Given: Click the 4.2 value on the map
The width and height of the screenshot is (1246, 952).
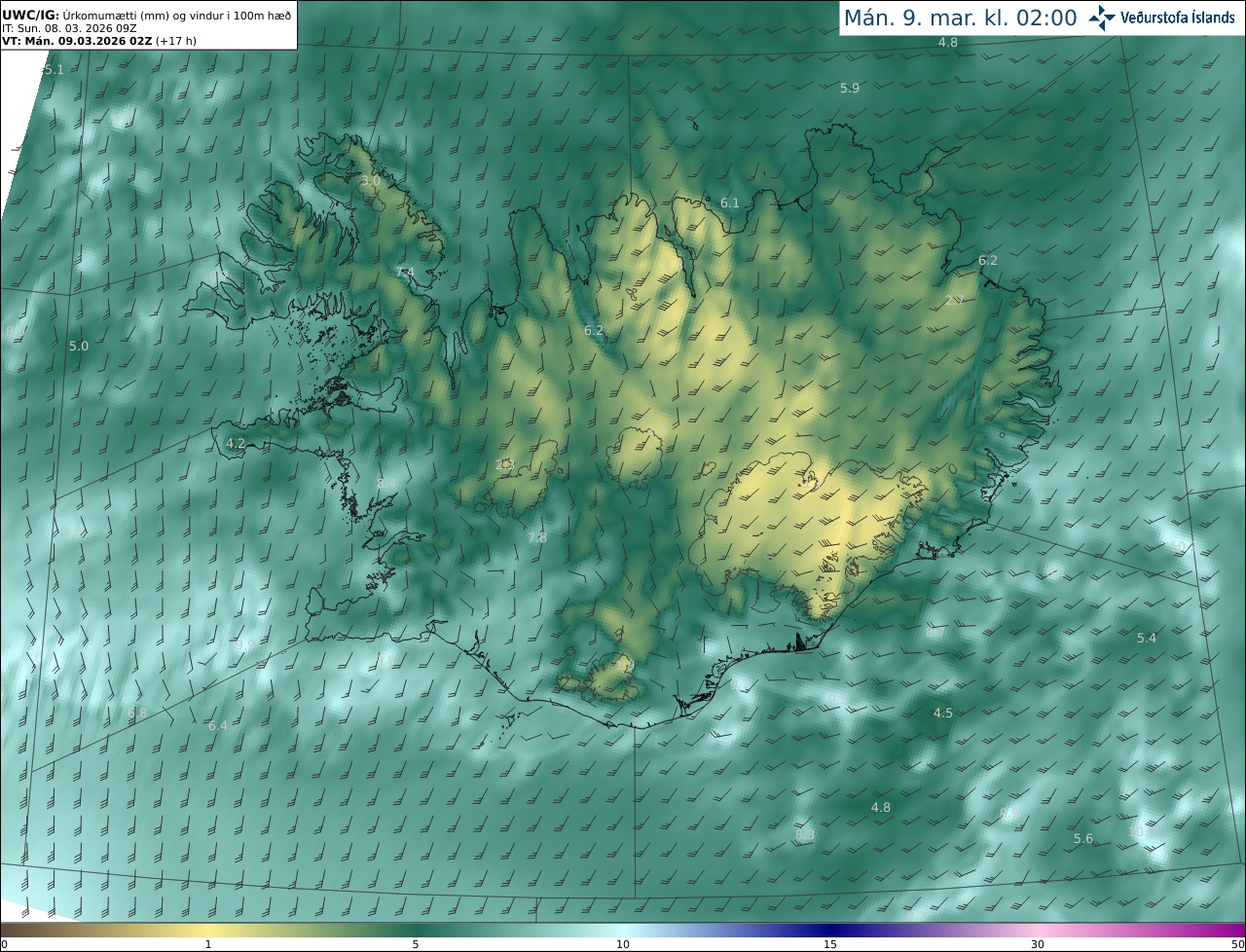Looking at the screenshot, I should coord(236,443).
